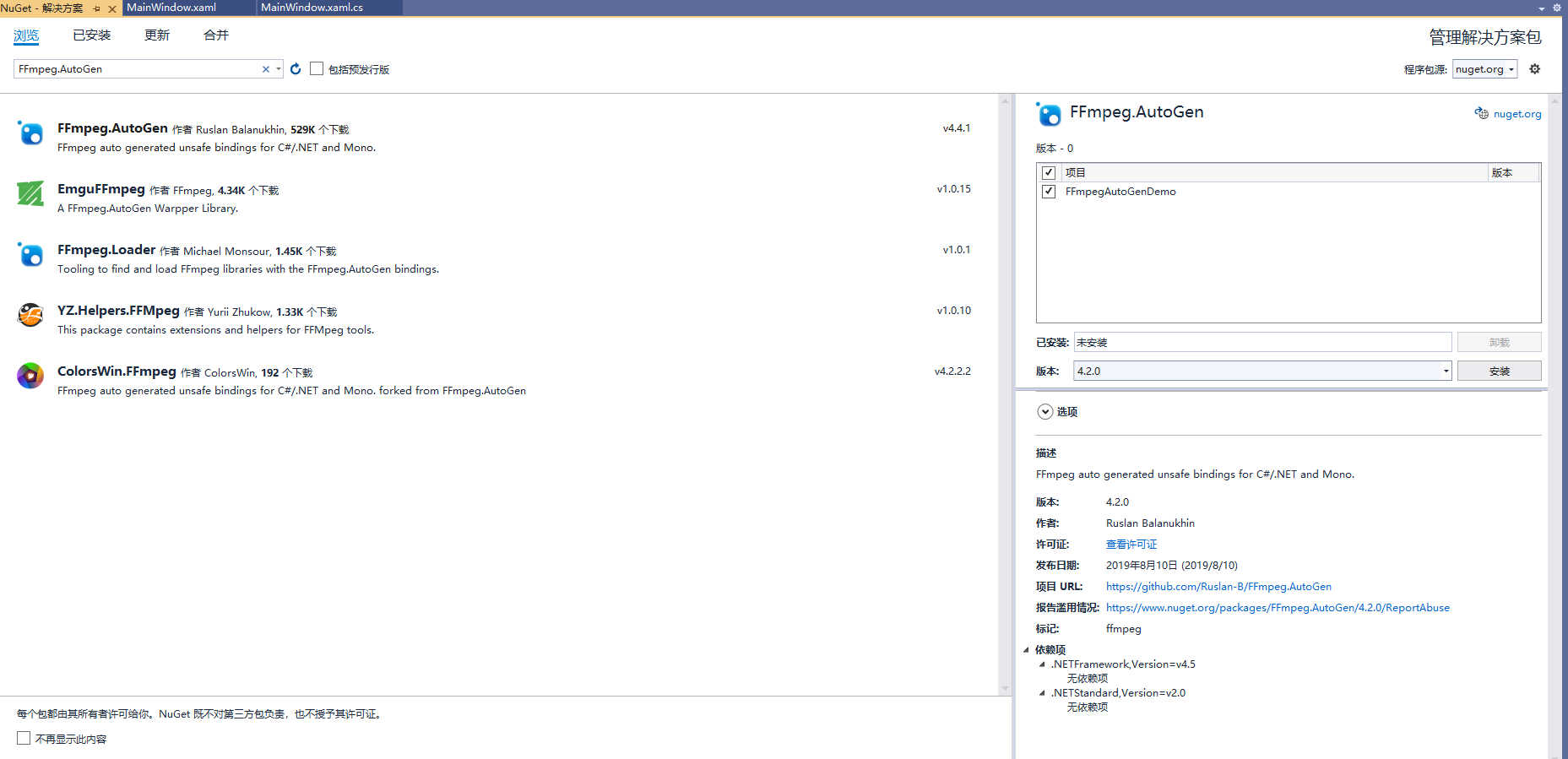This screenshot has height=759, width=1568.
Task: Open the nuget.org link in details pane
Action: pos(1517,114)
